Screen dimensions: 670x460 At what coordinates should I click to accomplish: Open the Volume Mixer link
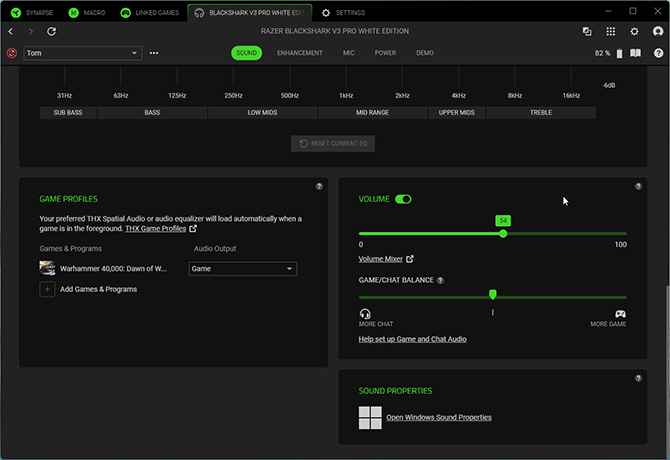pyautogui.click(x=380, y=259)
